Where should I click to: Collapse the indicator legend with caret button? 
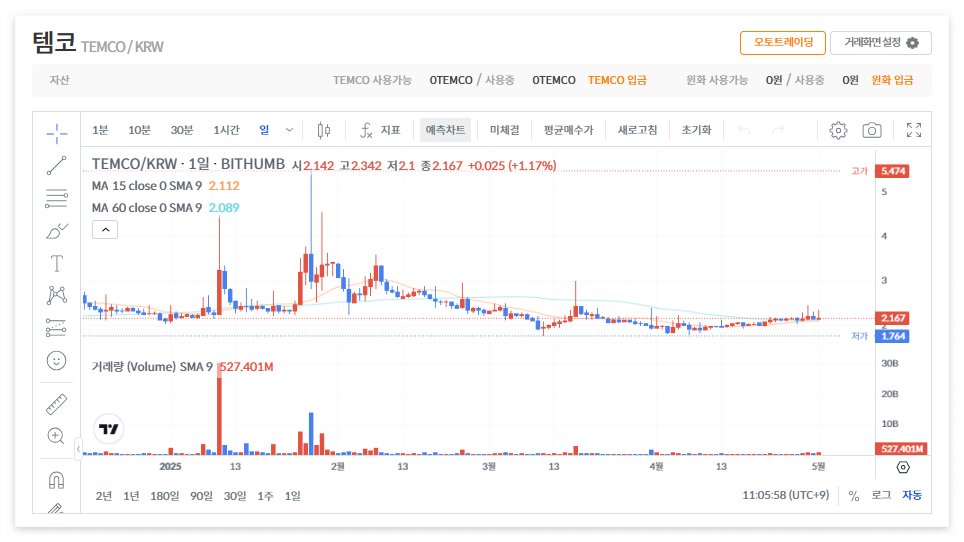(x=105, y=230)
